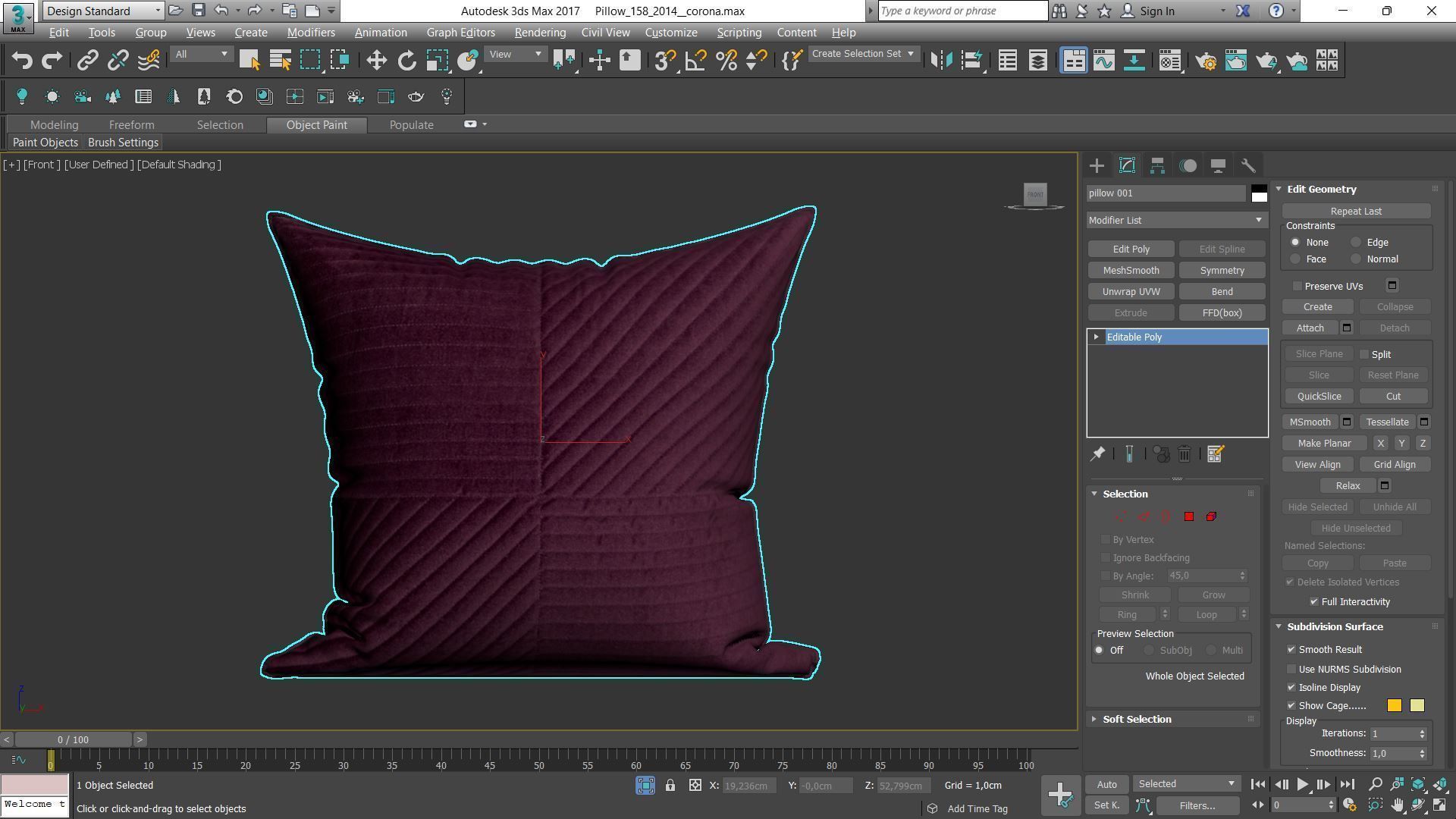This screenshot has width=1456, height=819.
Task: Click the Unwrap UVW modifier button
Action: coord(1131,292)
